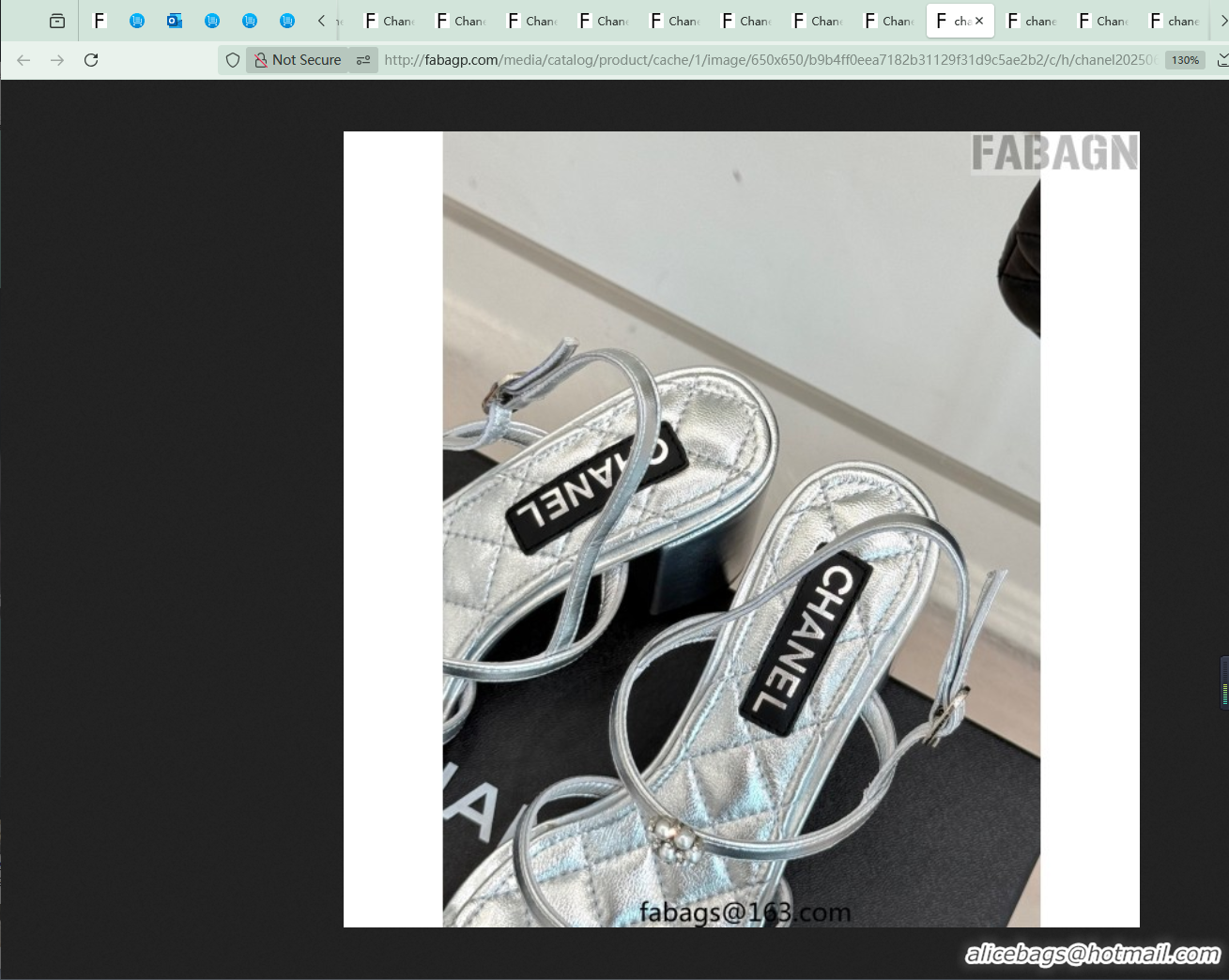
Task: Close the active tab with its X
Action: (x=979, y=21)
